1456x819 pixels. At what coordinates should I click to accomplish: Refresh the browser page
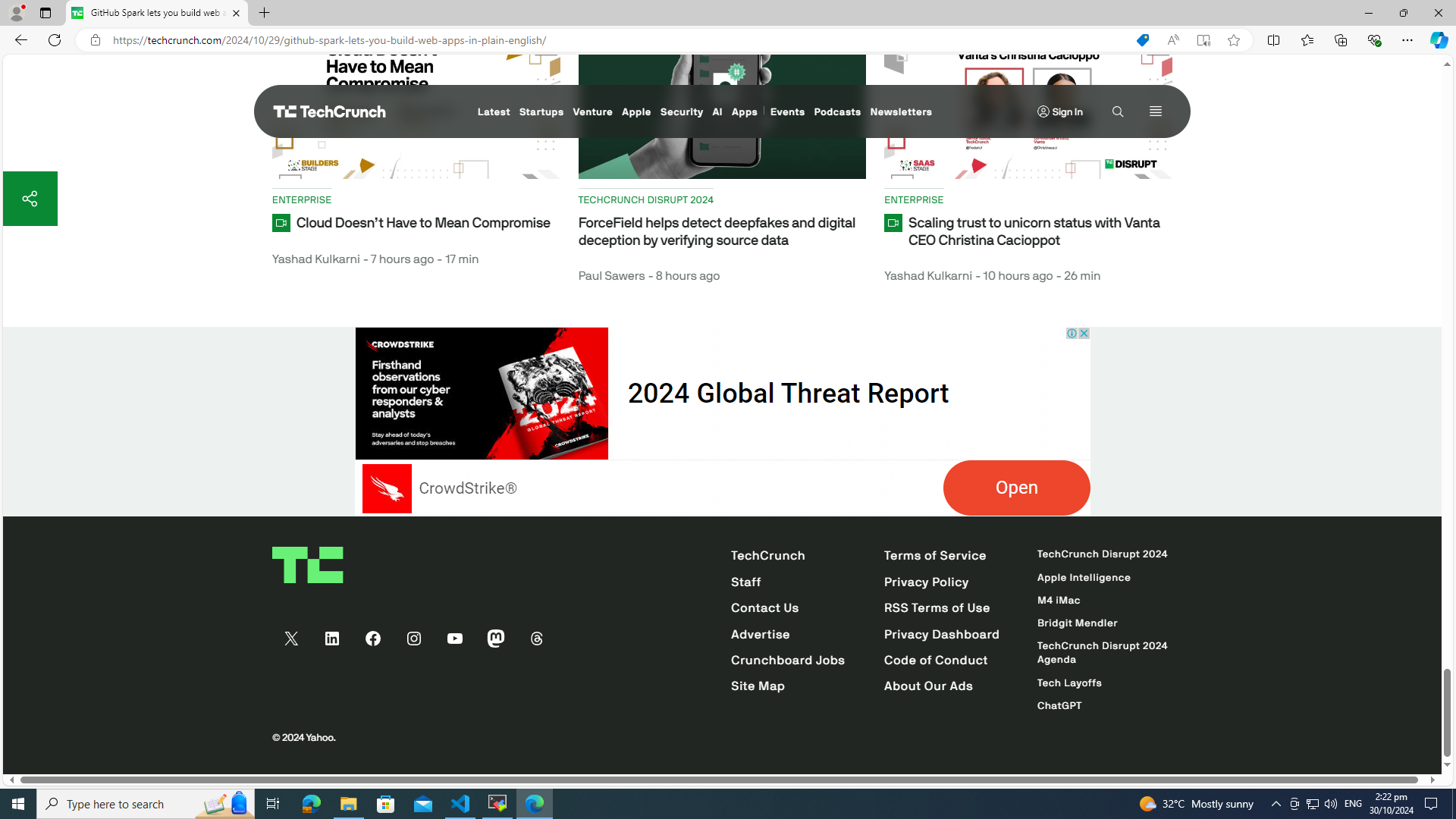pos(55,40)
